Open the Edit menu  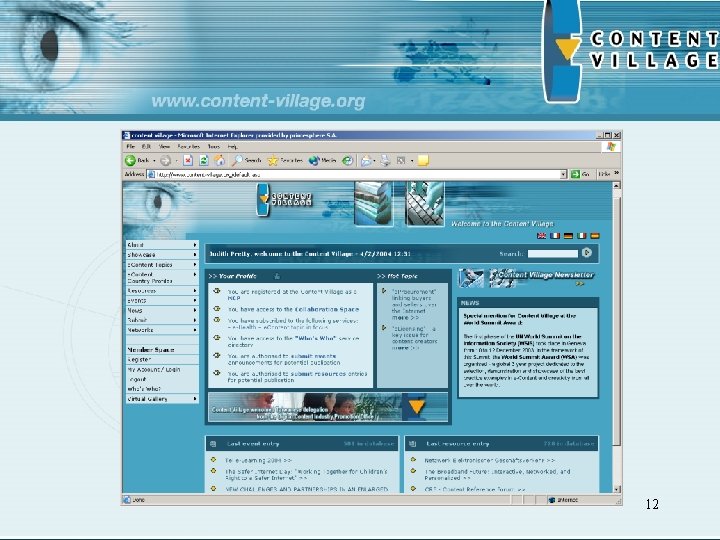click(146, 146)
